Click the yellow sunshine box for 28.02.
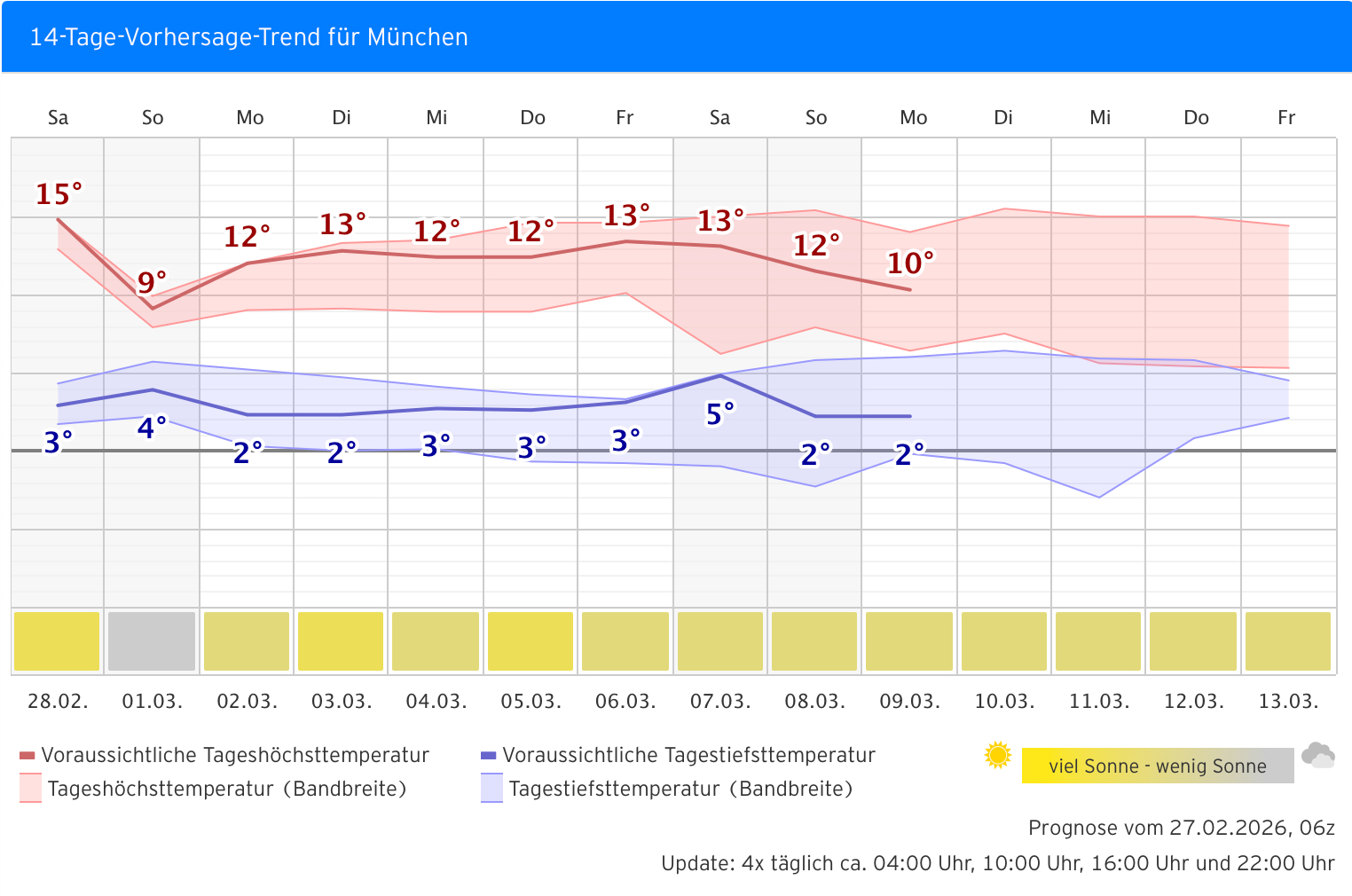The image size is (1352, 896). [57, 641]
